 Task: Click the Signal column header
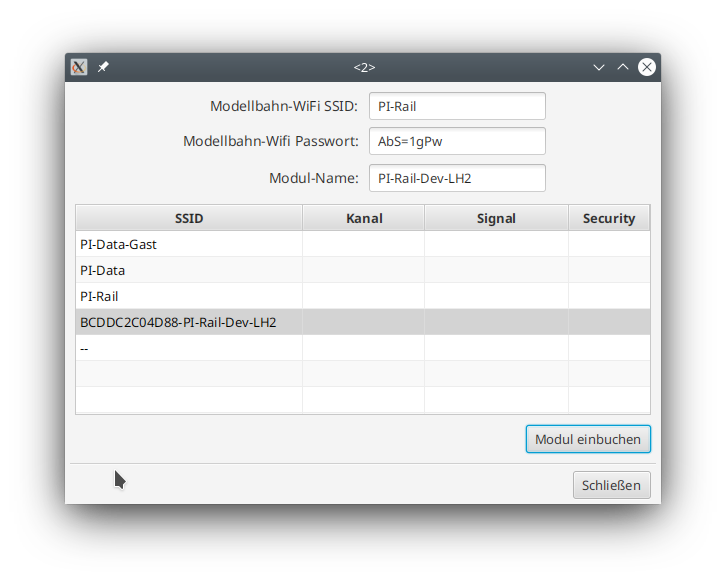pos(496,218)
